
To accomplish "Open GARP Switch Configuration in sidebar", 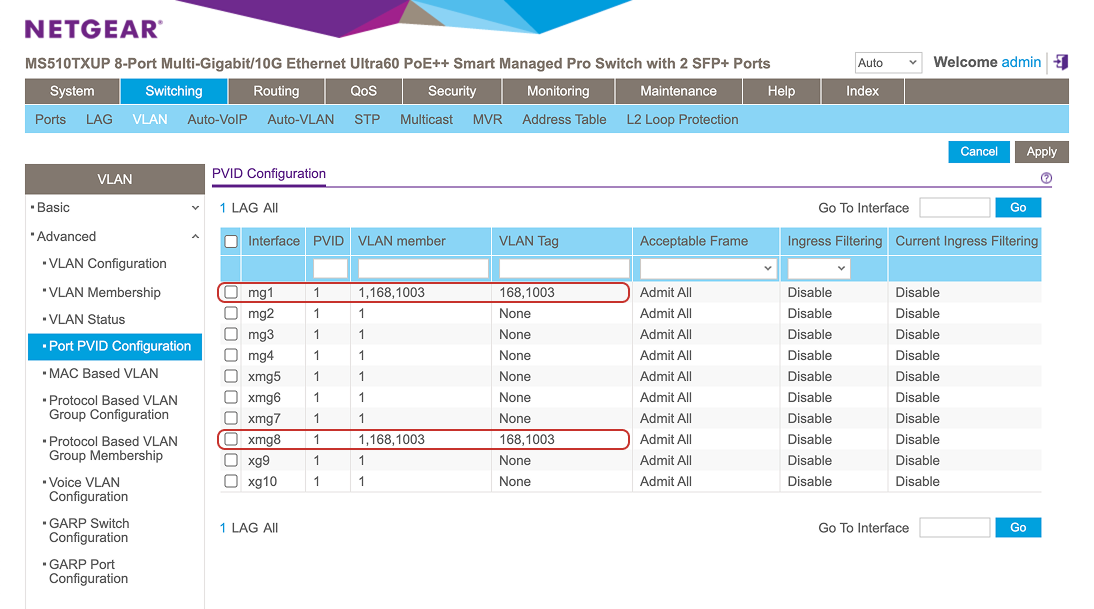I will [89, 530].
